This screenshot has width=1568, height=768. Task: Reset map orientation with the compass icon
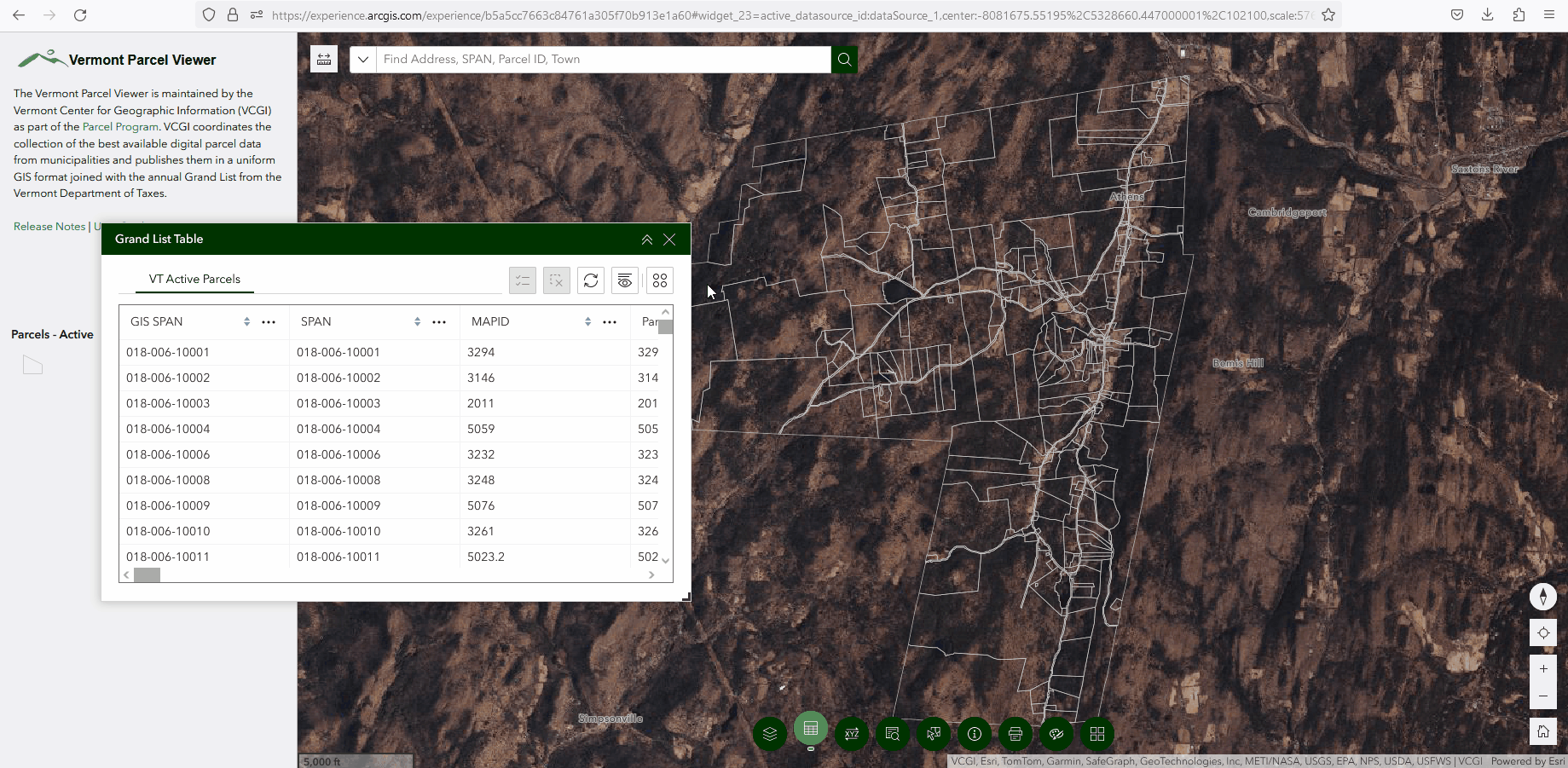click(x=1543, y=597)
